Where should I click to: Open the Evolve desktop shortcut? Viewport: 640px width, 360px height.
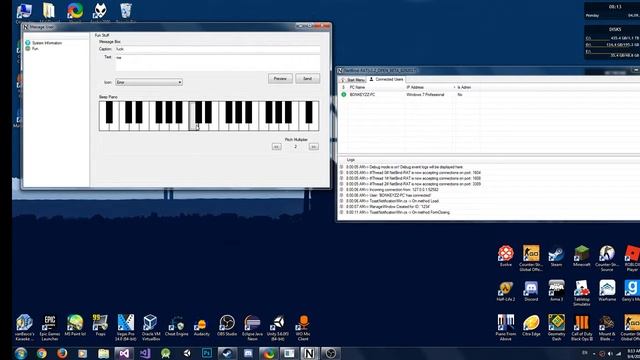506,256
